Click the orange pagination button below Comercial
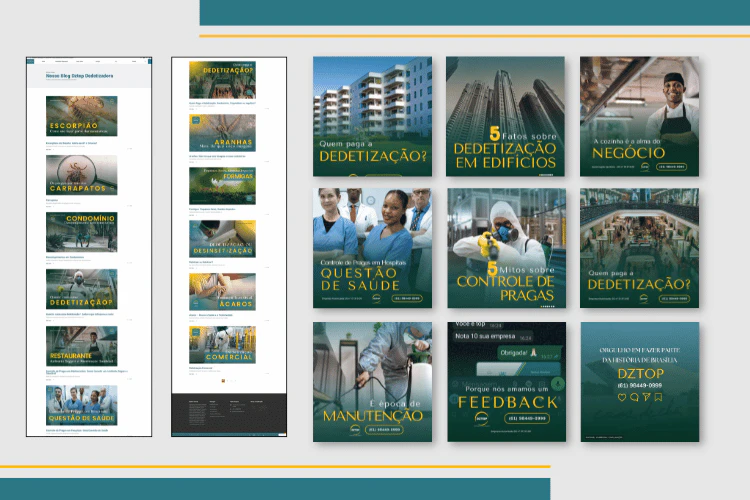This screenshot has height=500, width=750. pyautogui.click(x=222, y=381)
